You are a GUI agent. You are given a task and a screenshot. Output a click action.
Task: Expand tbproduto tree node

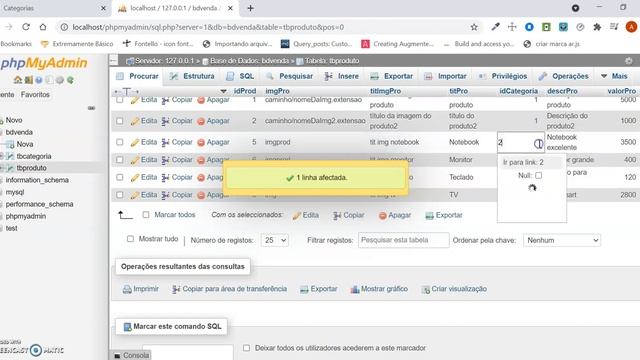[2, 168]
